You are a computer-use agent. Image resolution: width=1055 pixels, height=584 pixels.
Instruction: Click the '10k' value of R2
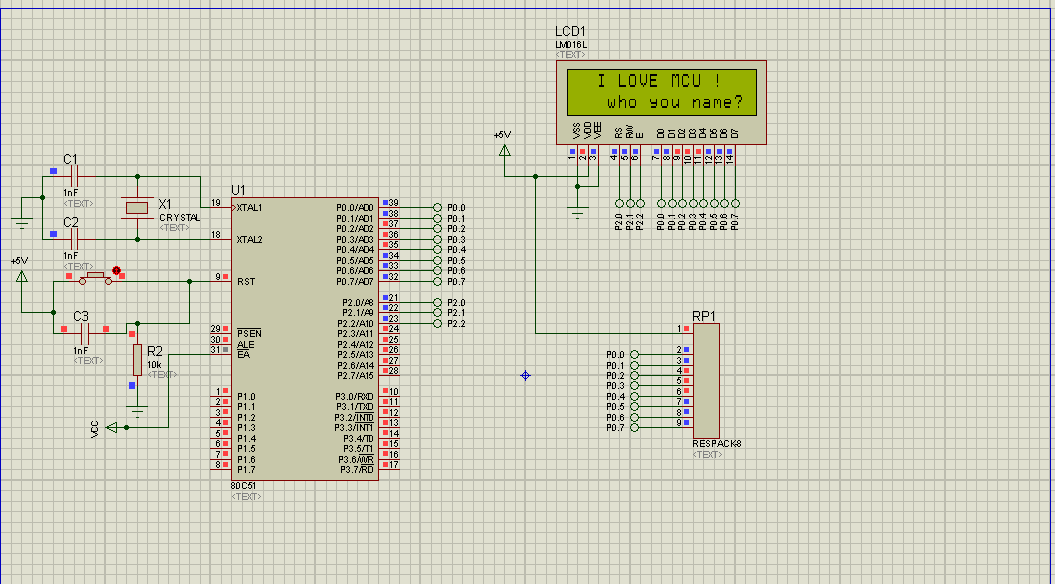point(154,364)
